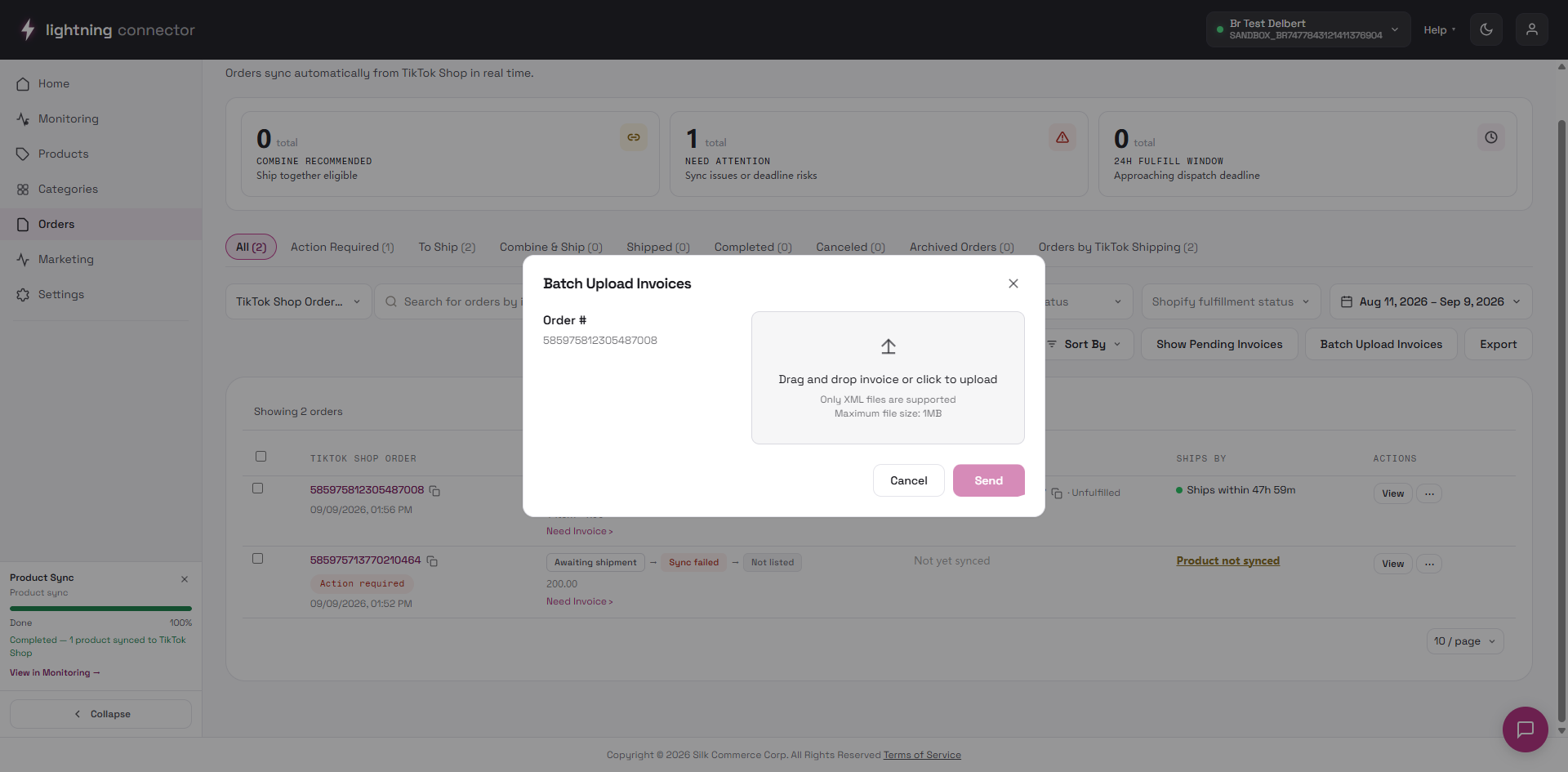Viewport: 1568px width, 772px height.
Task: Select checkbox for order 585975713770210464
Action: point(257,559)
